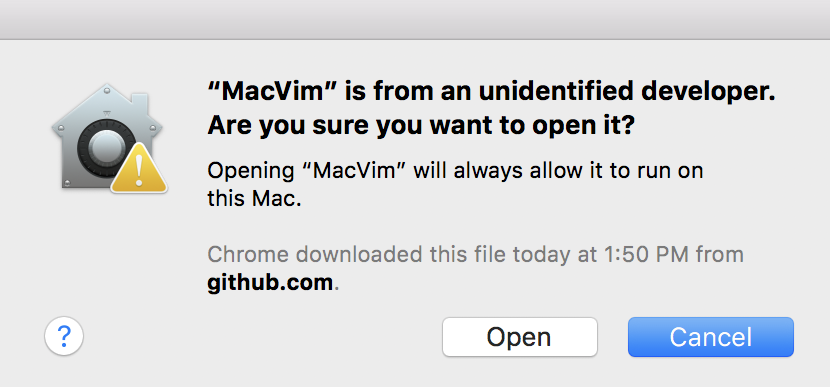Click the exclamation mark inside the warning triangle
Image resolution: width=830 pixels, height=387 pixels.
[139, 171]
